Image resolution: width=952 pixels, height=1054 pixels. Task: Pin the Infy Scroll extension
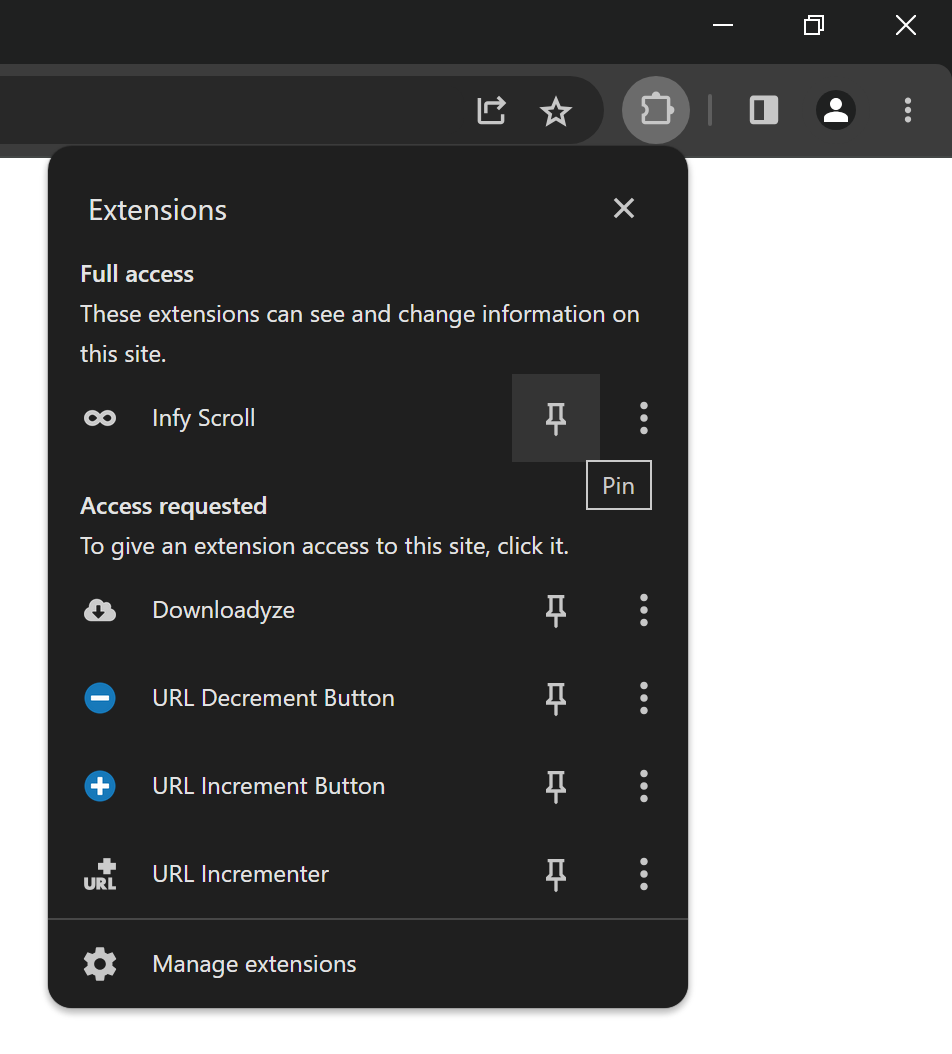coord(555,418)
